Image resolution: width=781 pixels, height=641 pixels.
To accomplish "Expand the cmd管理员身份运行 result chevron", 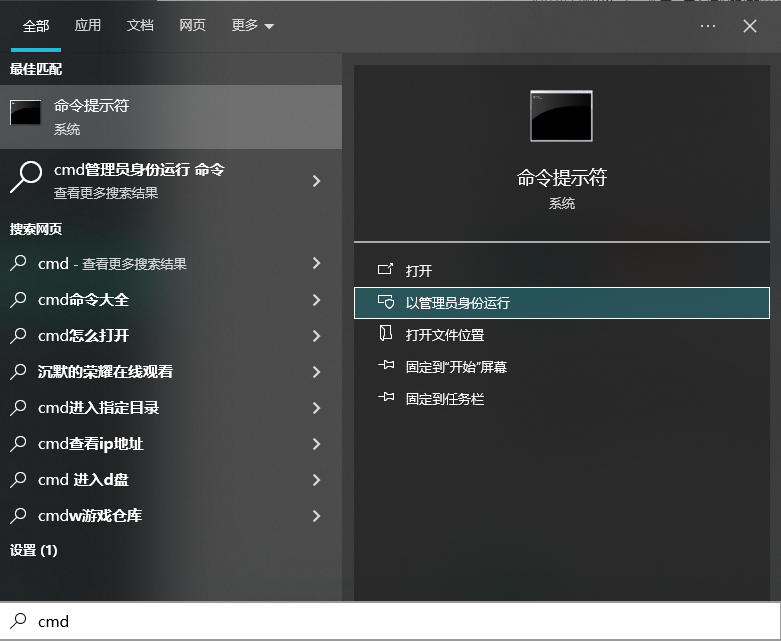I will [x=316, y=181].
